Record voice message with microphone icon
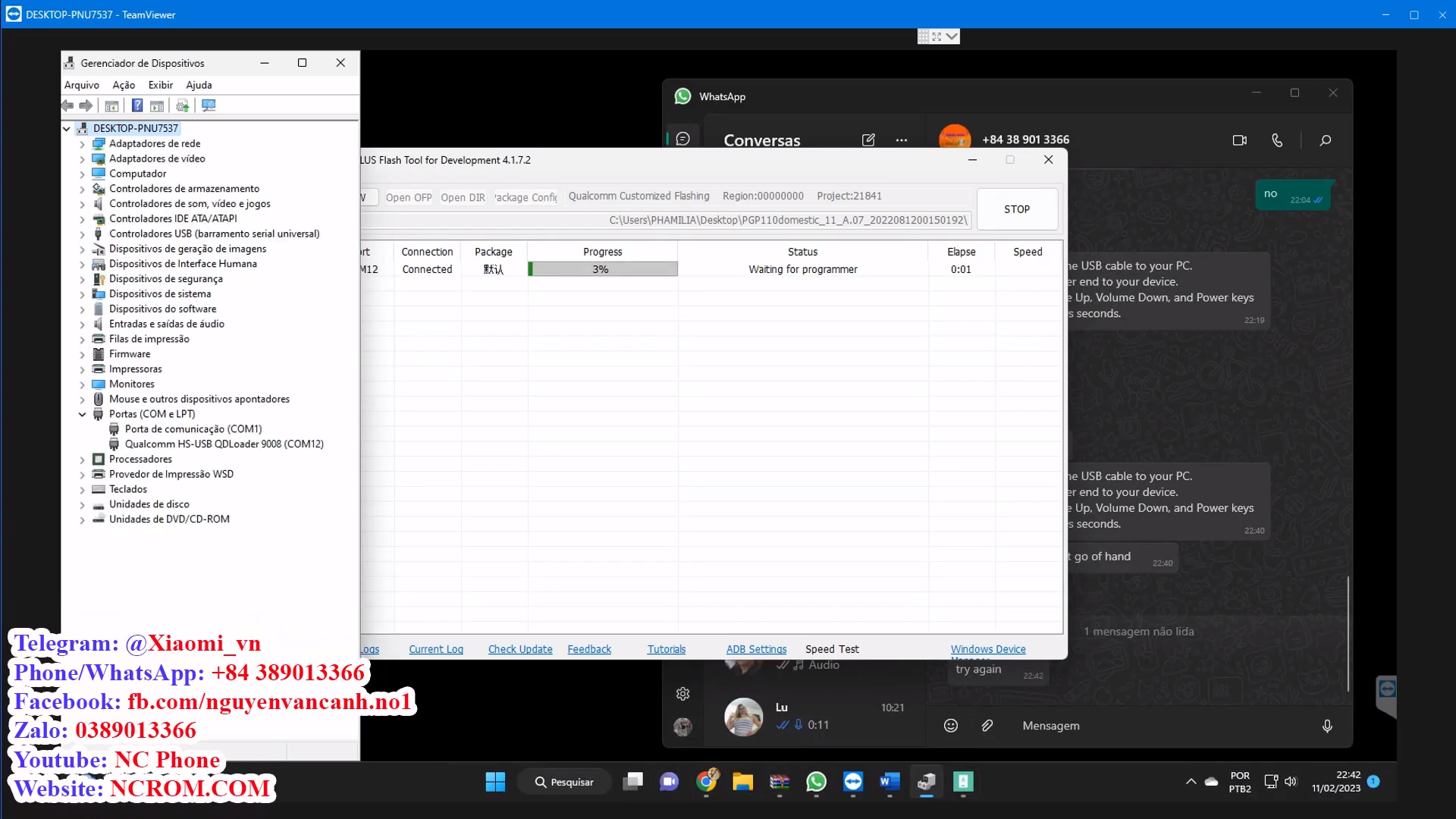This screenshot has height=819, width=1456. [1327, 726]
